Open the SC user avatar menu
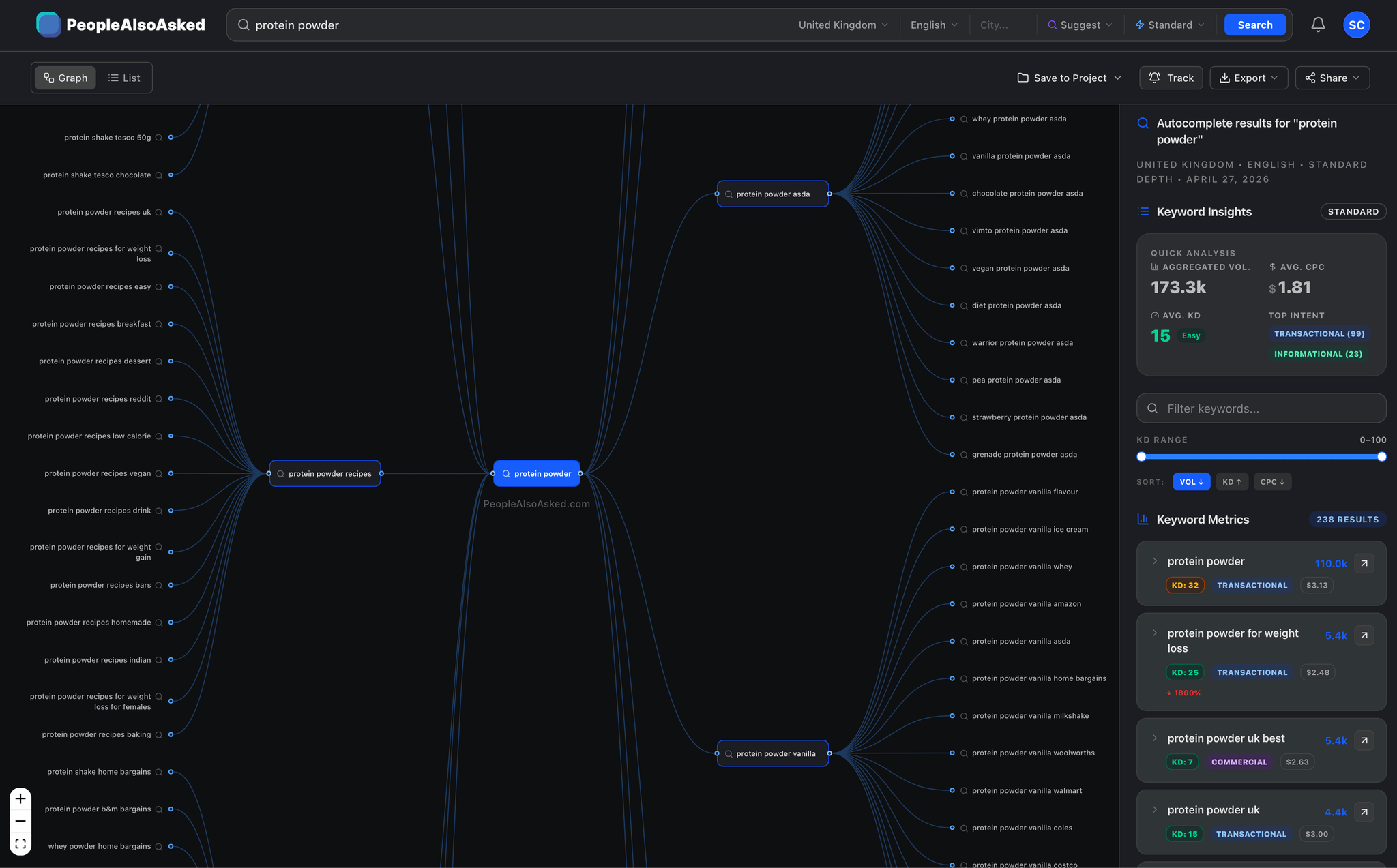Viewport: 1397px width, 868px height. point(1356,25)
